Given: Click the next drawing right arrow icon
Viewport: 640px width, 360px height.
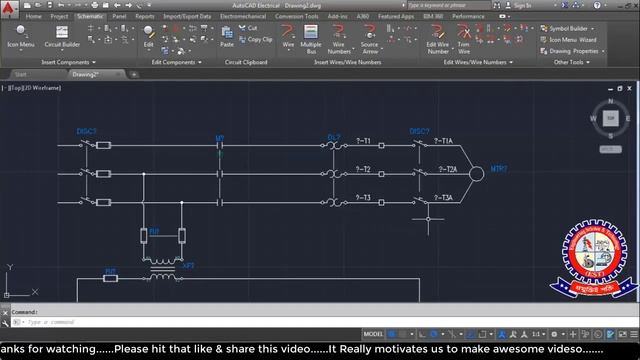Looking at the screenshot, I should pyautogui.click(x=128, y=5).
